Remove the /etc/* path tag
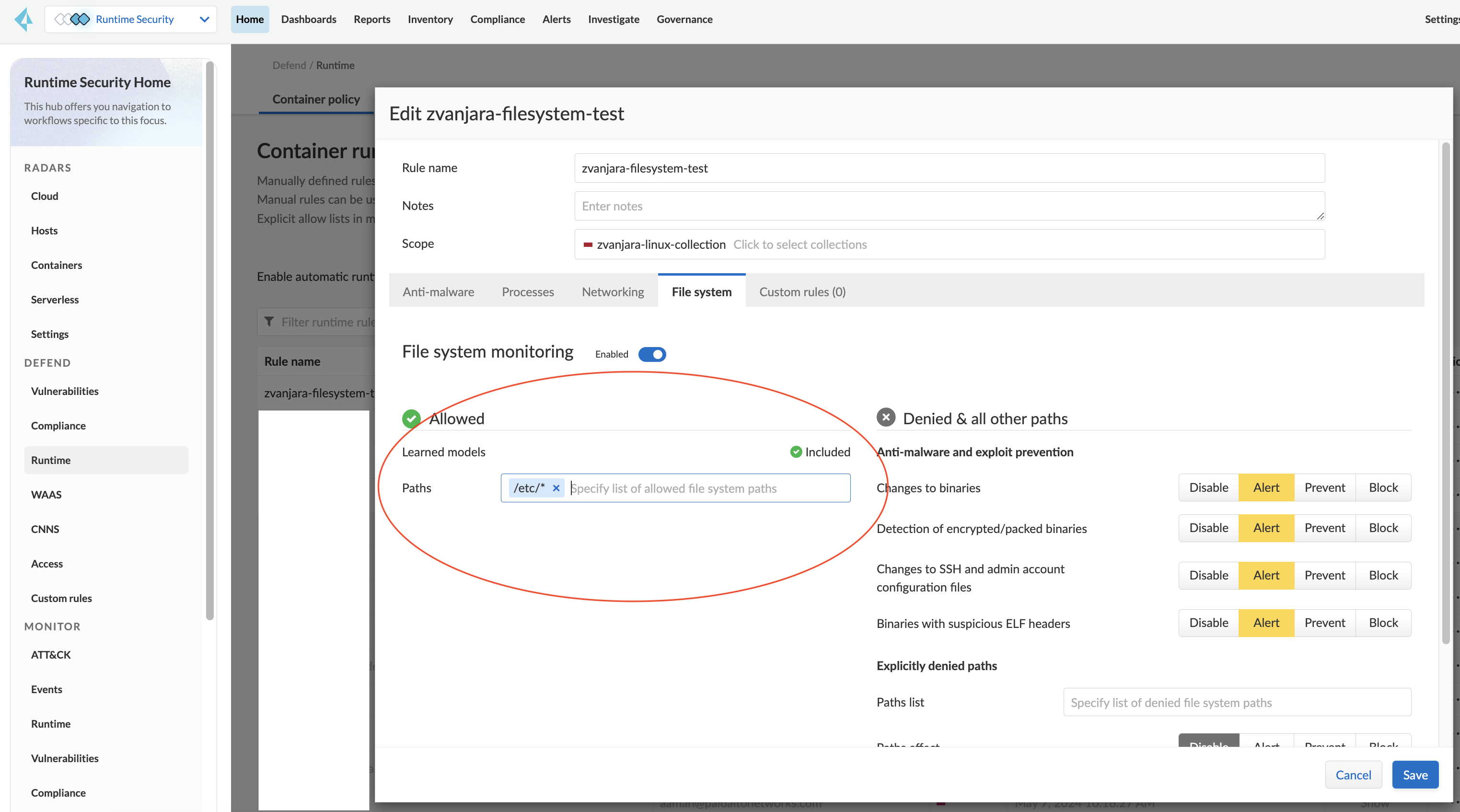The width and height of the screenshot is (1460, 812). tap(556, 488)
